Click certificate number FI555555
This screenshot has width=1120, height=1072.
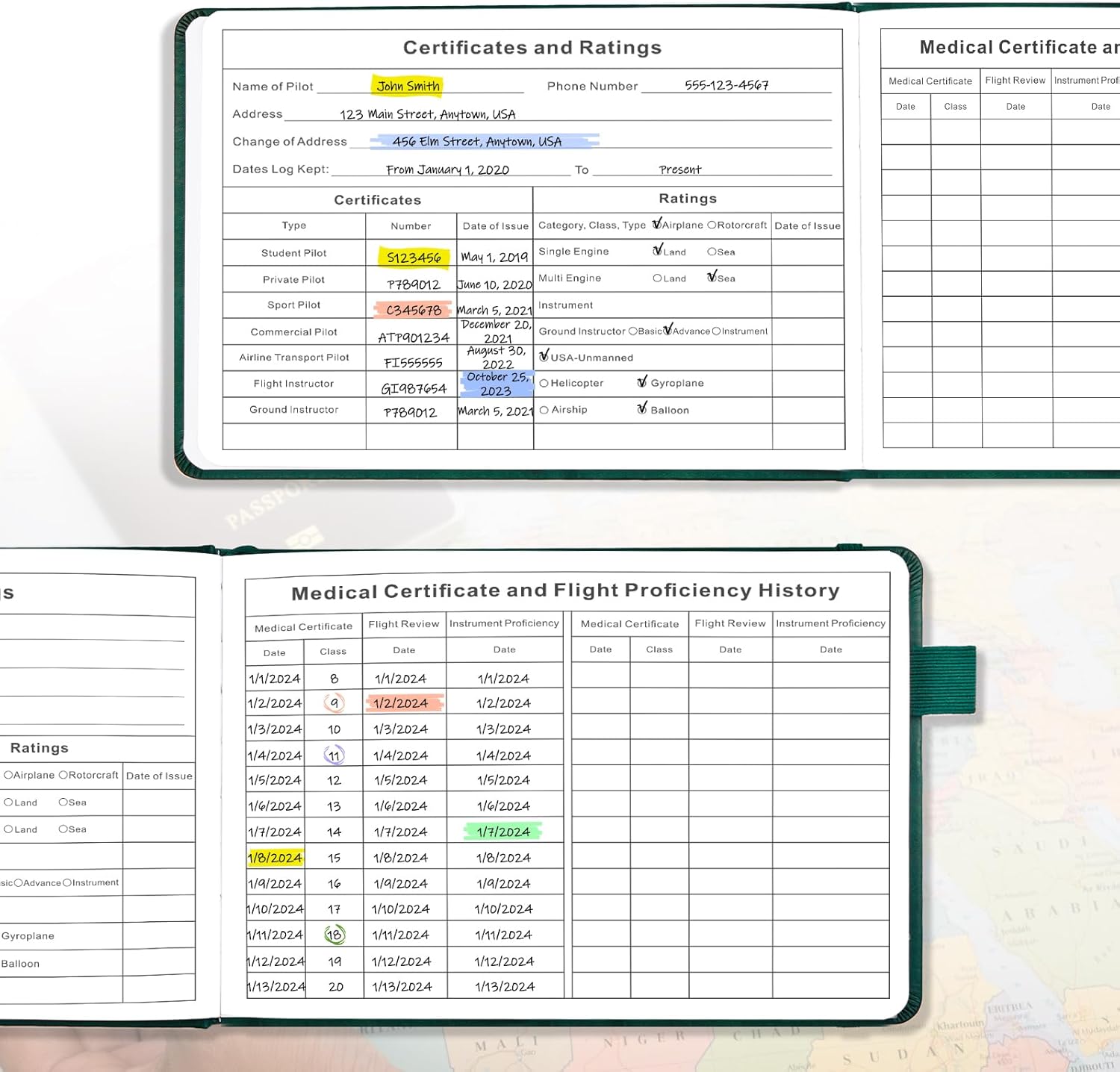413,363
